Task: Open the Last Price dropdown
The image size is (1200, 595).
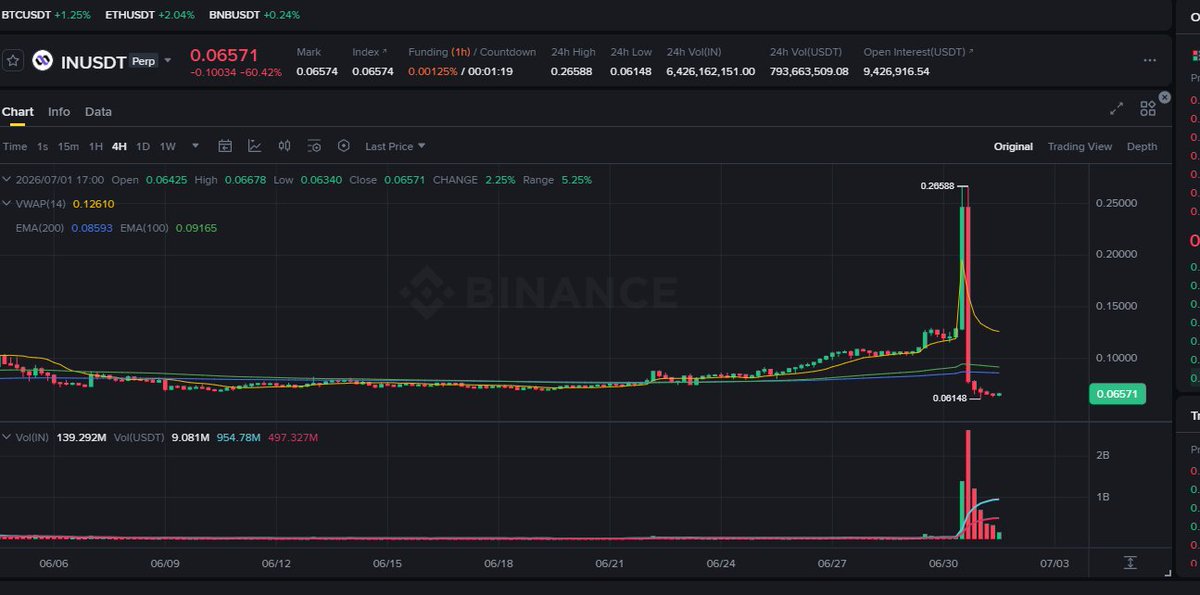Action: click(395, 146)
